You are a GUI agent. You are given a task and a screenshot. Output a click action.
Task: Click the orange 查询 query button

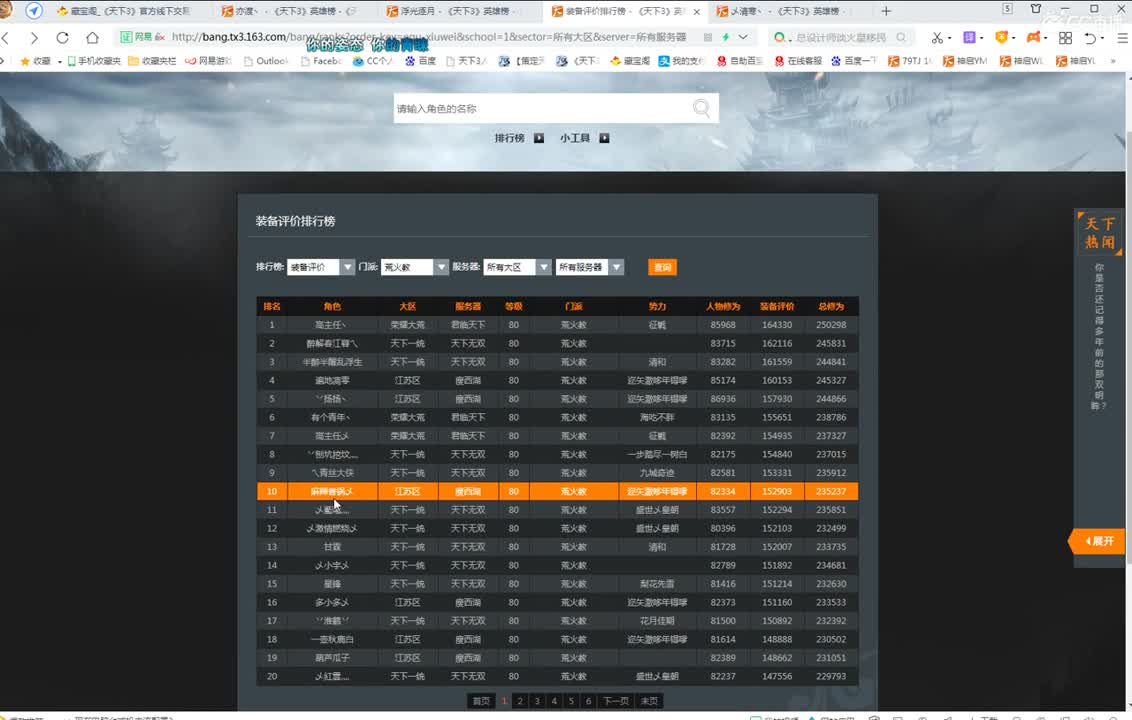pyautogui.click(x=662, y=267)
